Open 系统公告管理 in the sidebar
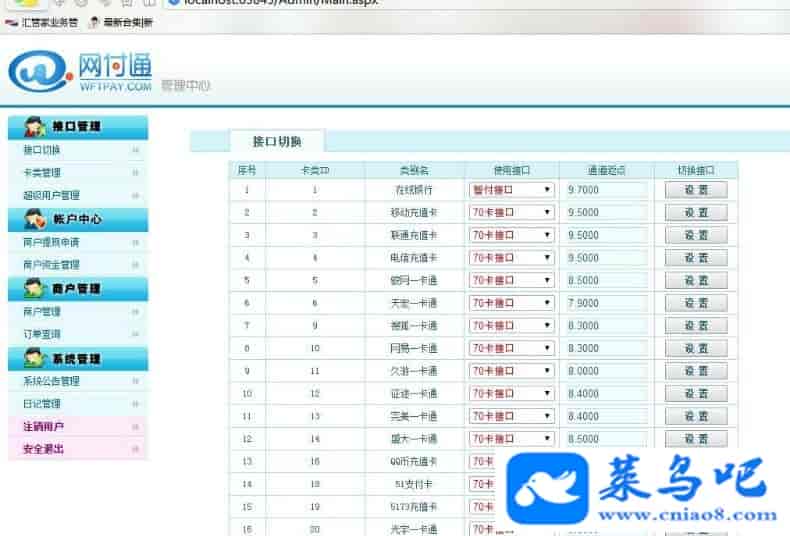The height and width of the screenshot is (536, 790). [x=51, y=381]
